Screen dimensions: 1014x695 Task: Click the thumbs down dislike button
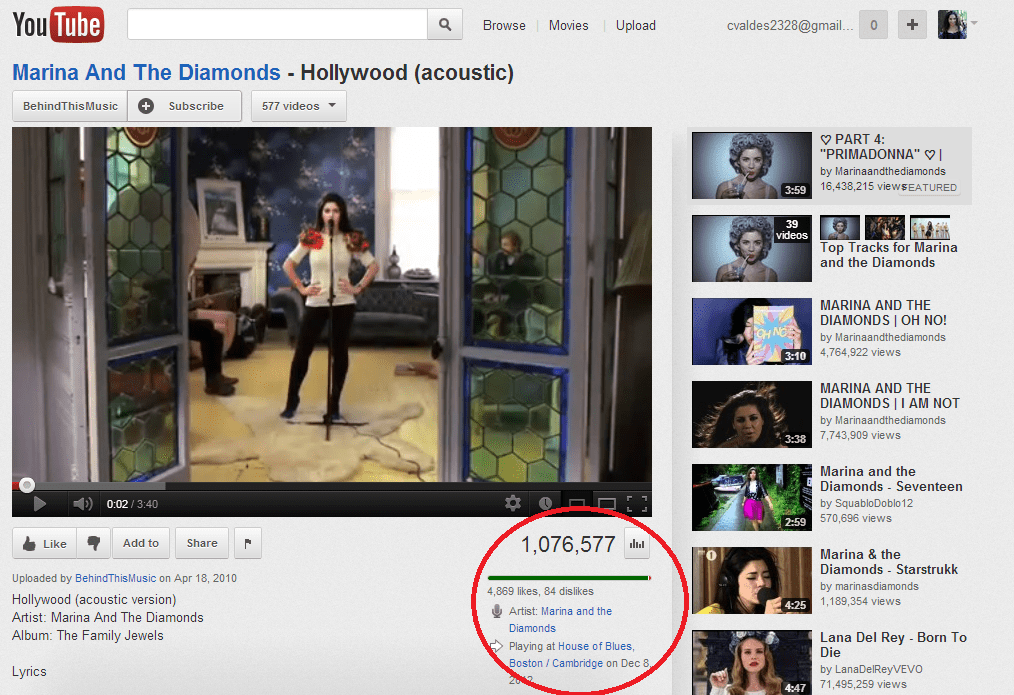(94, 543)
